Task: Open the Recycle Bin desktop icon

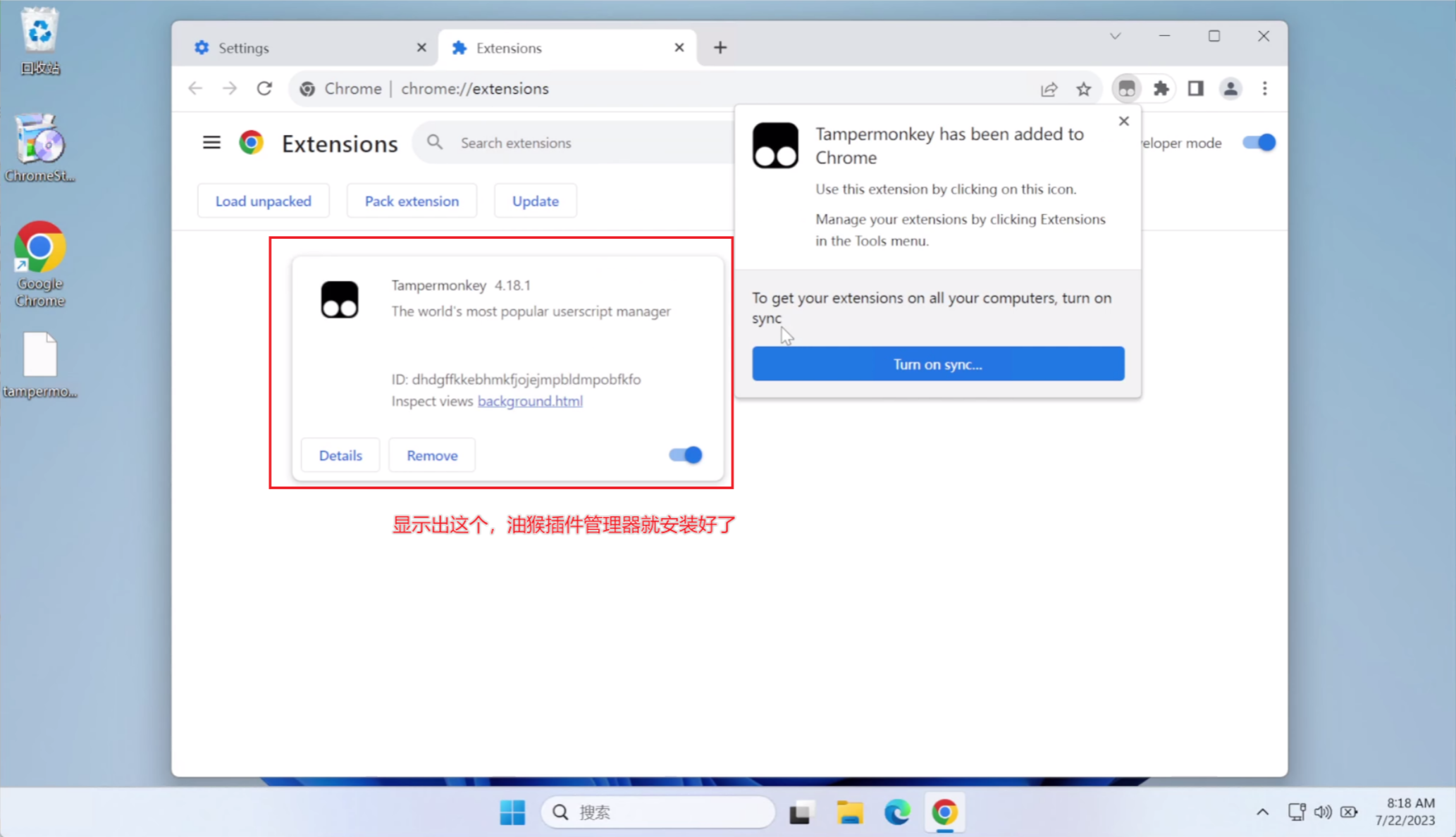Action: point(40,41)
